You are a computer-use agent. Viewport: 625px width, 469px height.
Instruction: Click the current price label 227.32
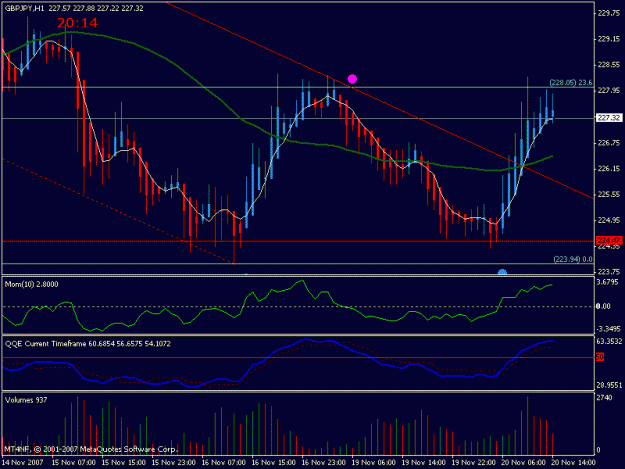coord(609,118)
